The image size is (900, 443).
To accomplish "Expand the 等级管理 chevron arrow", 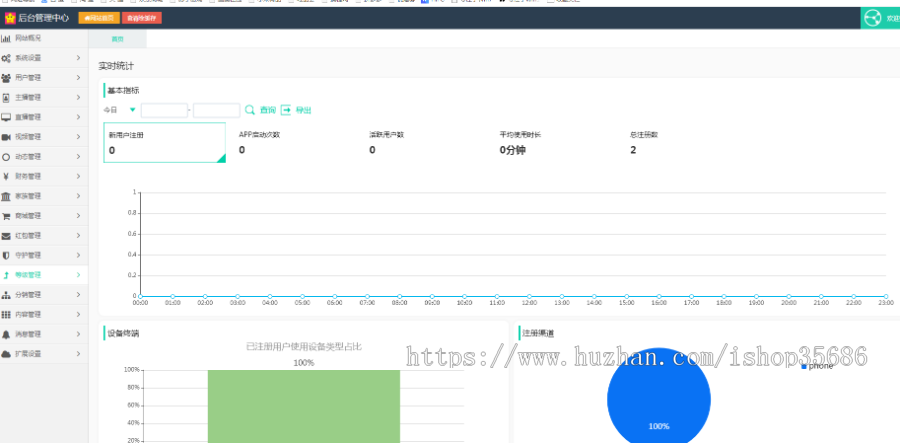I will [78, 275].
